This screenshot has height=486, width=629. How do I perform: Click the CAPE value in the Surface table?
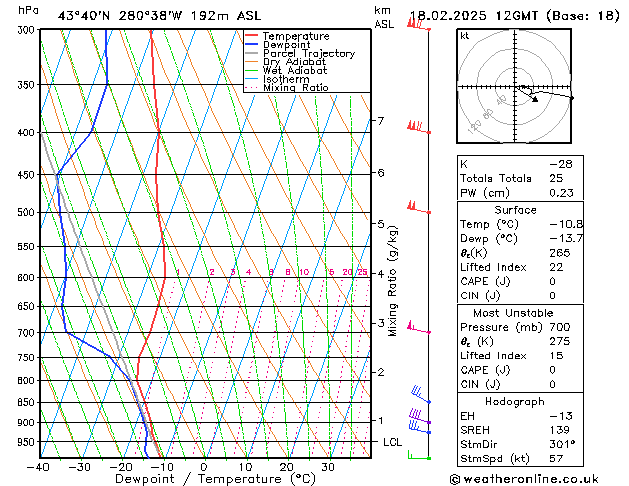point(552,281)
